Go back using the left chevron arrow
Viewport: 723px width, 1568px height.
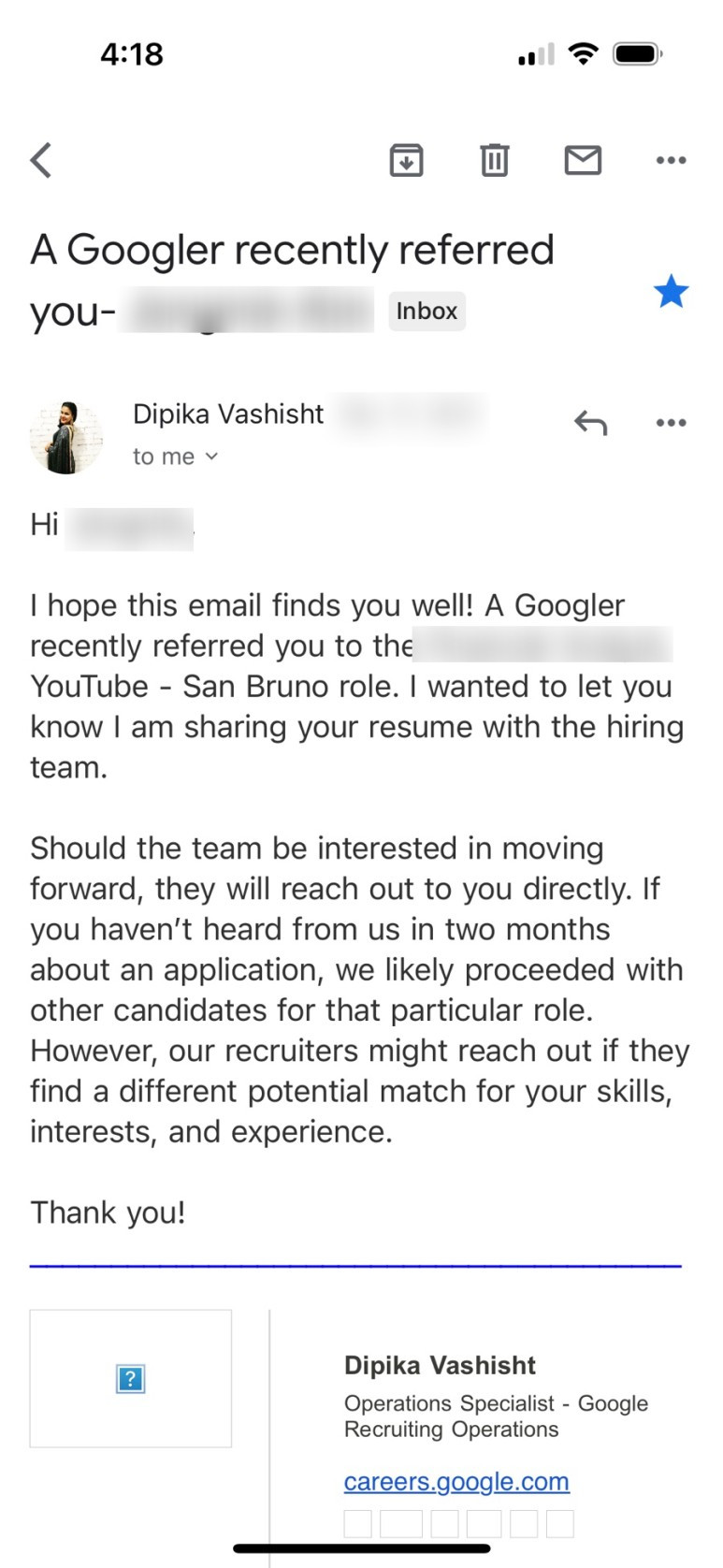(x=41, y=160)
